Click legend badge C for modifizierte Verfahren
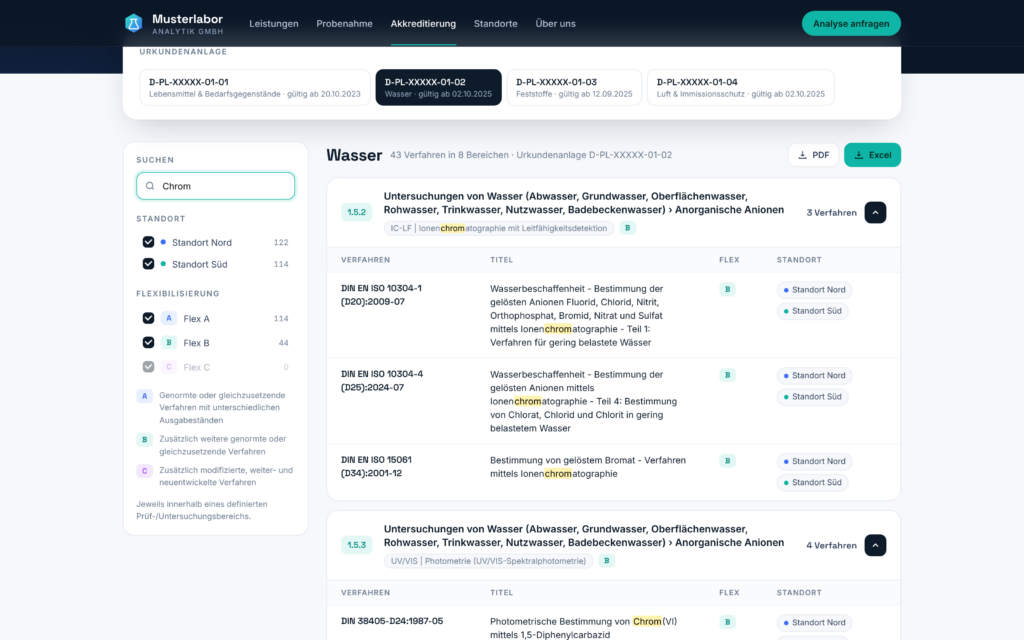 pyautogui.click(x=144, y=471)
